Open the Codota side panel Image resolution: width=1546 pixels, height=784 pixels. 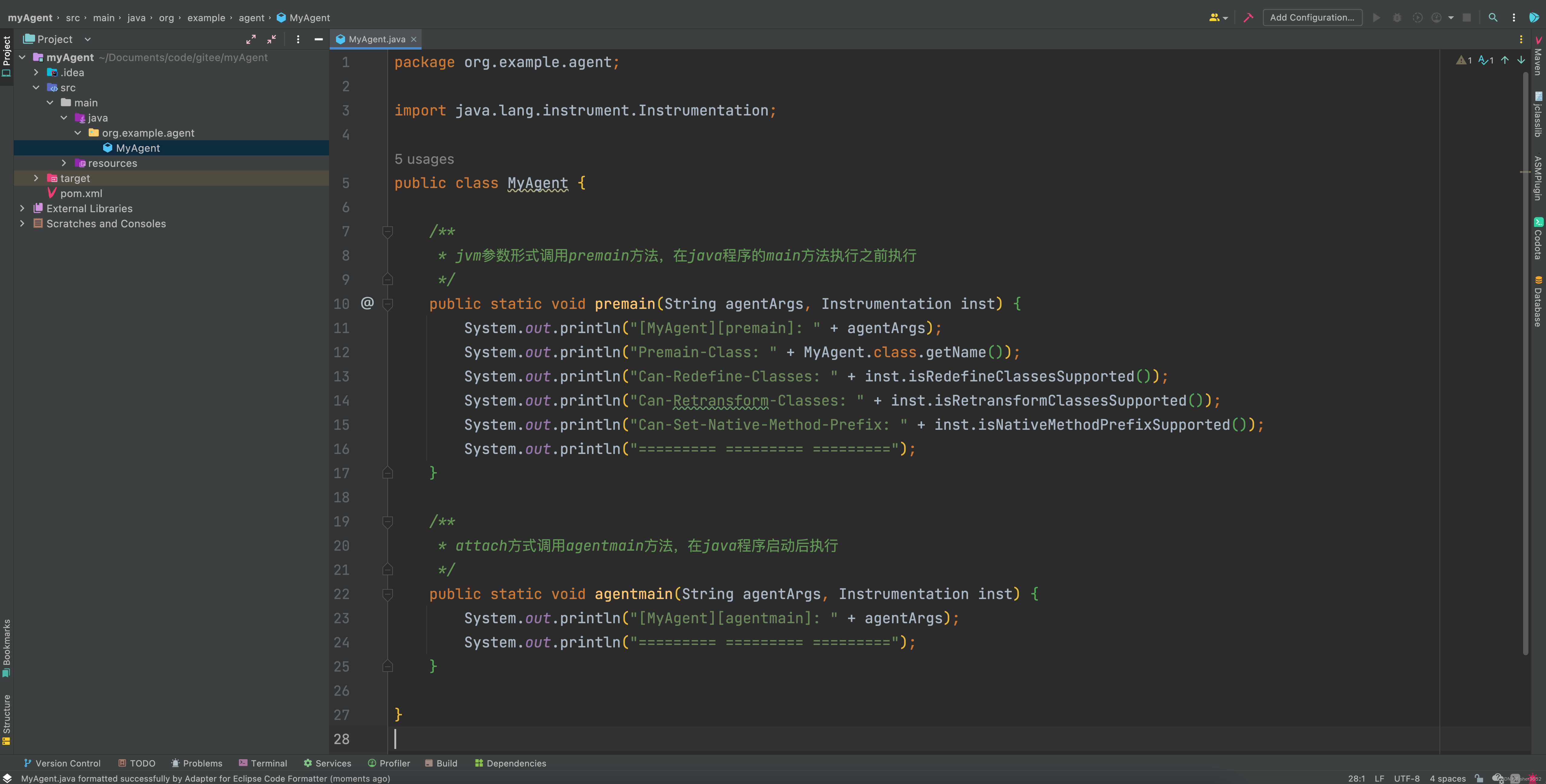(1538, 238)
